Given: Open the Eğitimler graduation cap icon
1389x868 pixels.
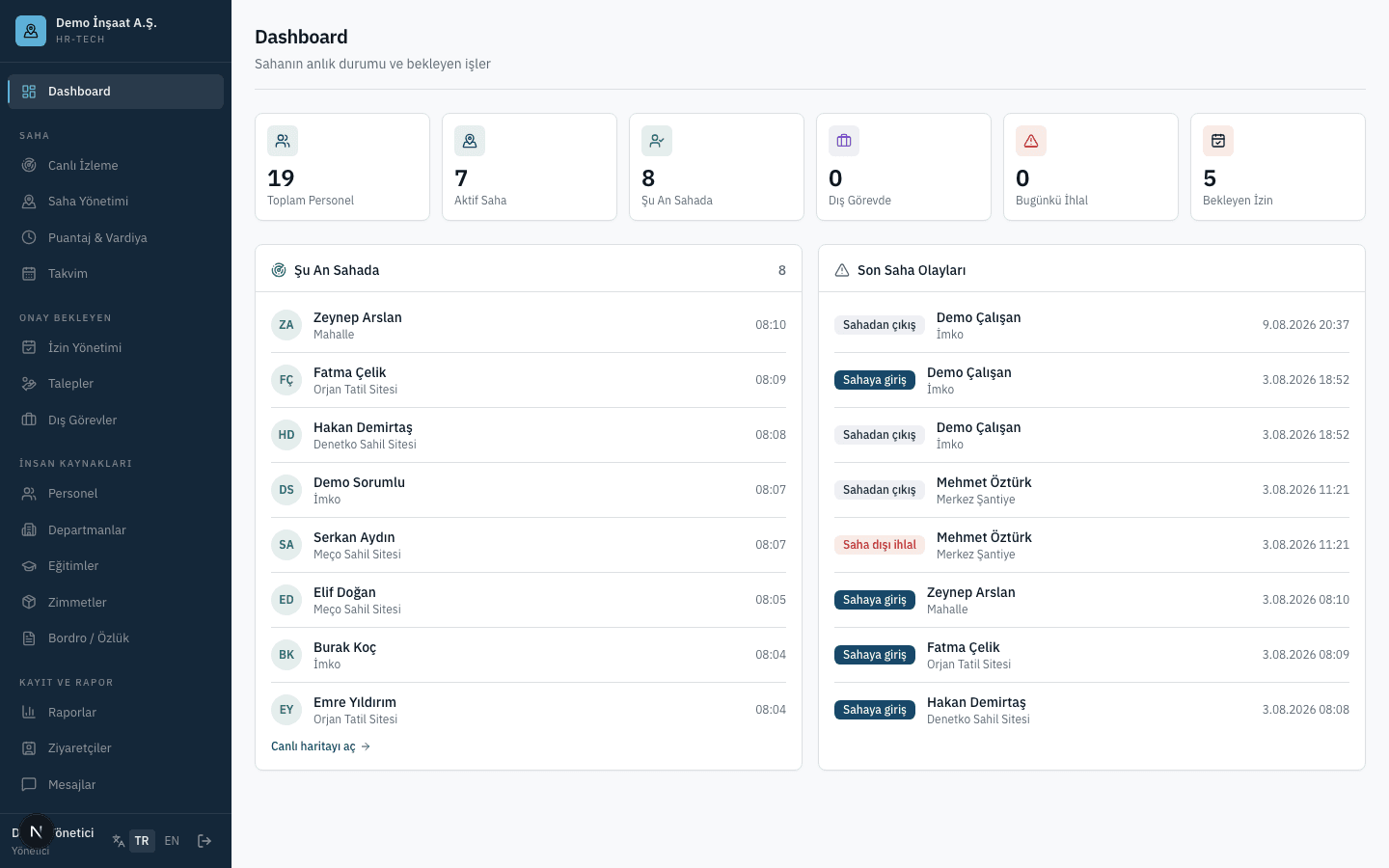Looking at the screenshot, I should coord(29,566).
